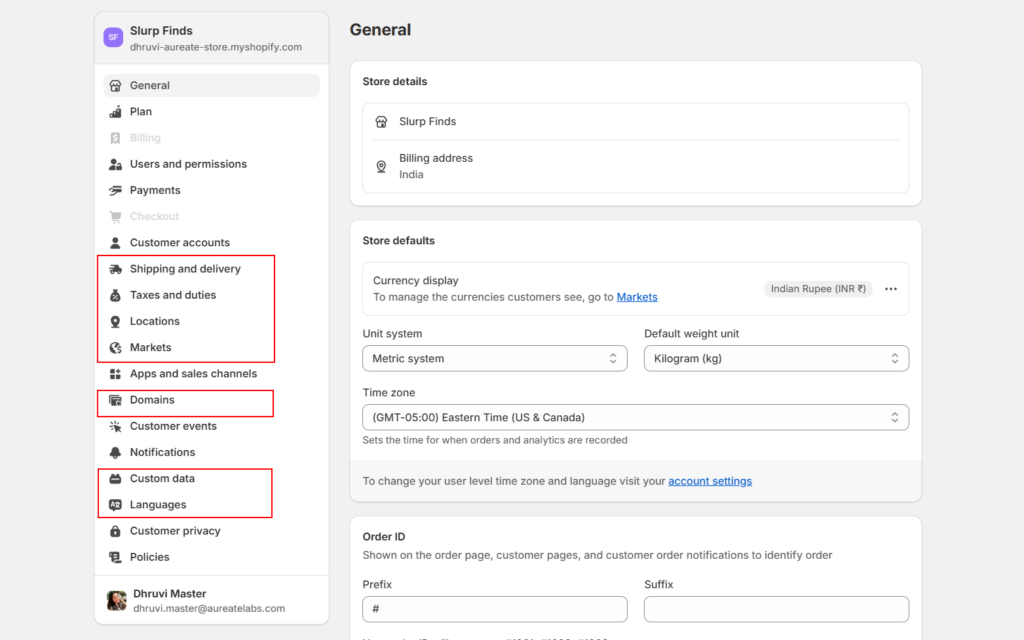Click the Payments hand icon
1024x640 pixels.
tap(116, 190)
